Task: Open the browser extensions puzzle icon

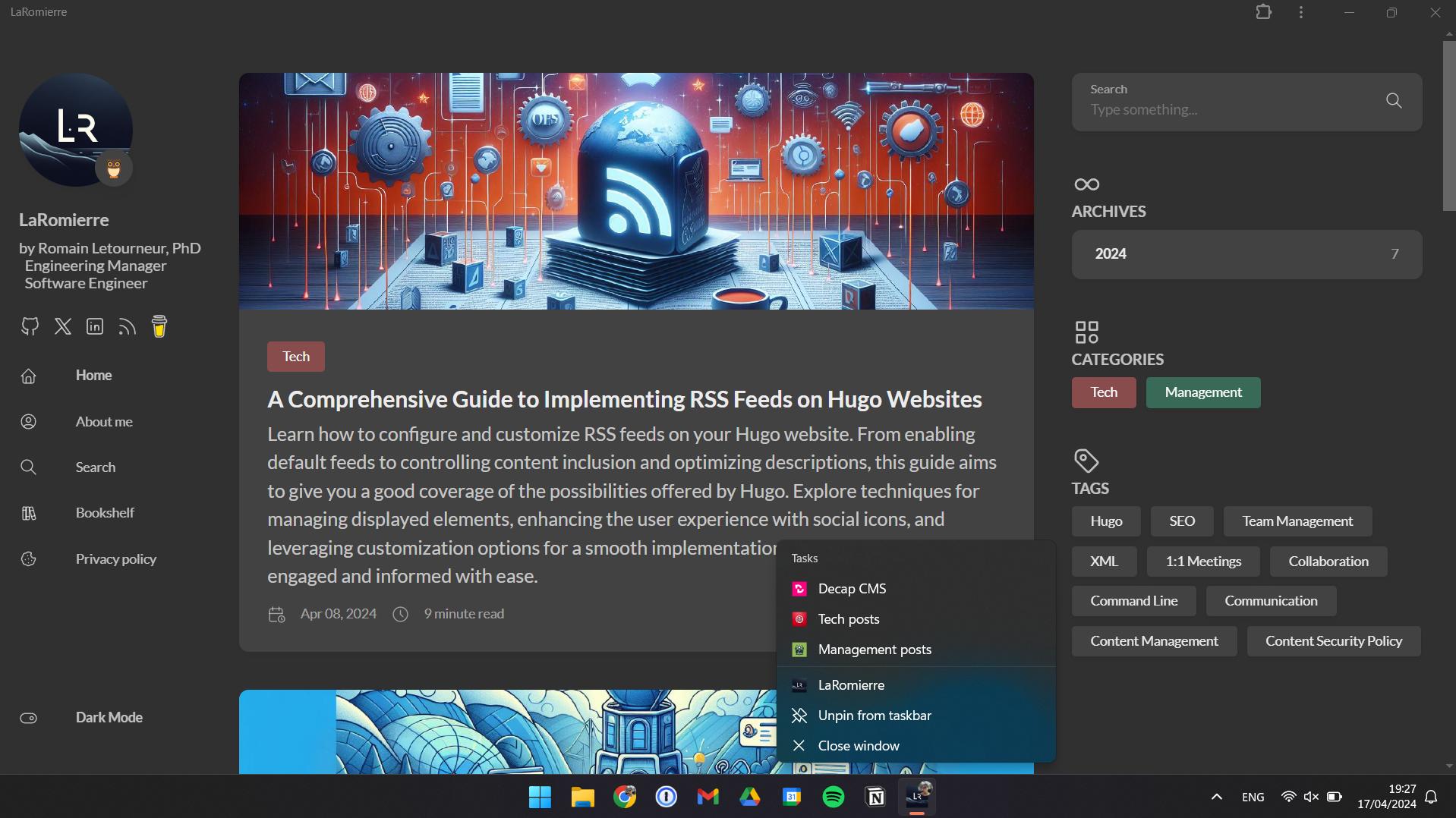Action: point(1263,12)
